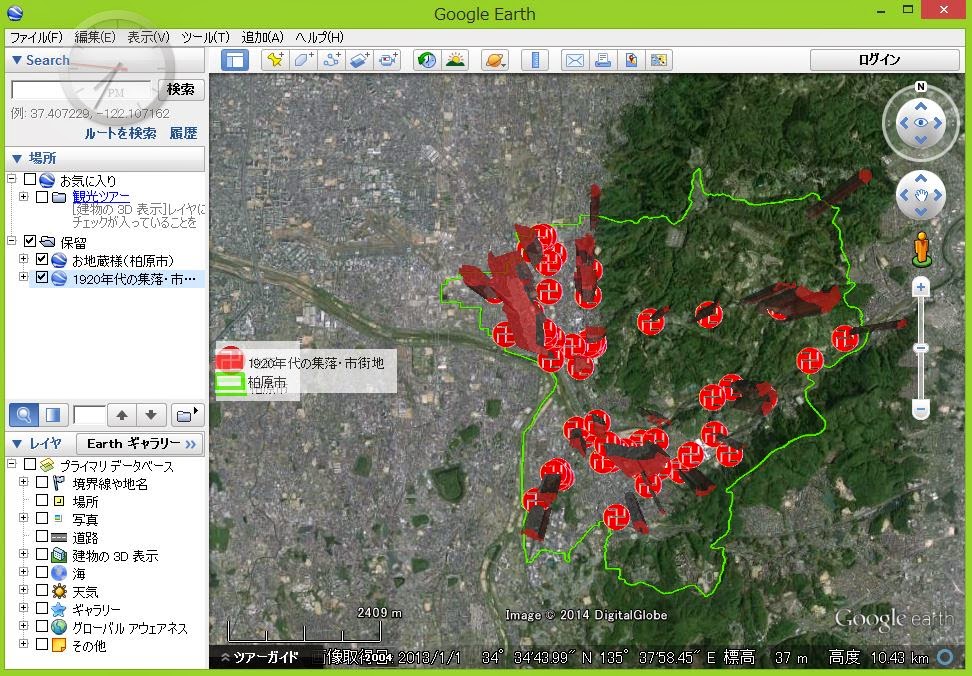Show sunlight across the landscape icon

[x=456, y=60]
